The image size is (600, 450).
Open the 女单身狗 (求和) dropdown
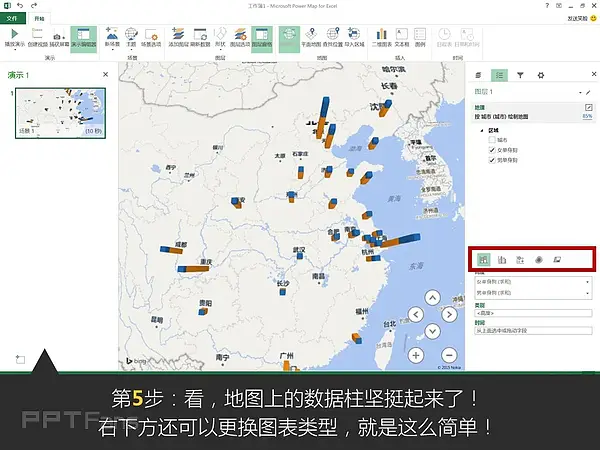click(x=588, y=282)
